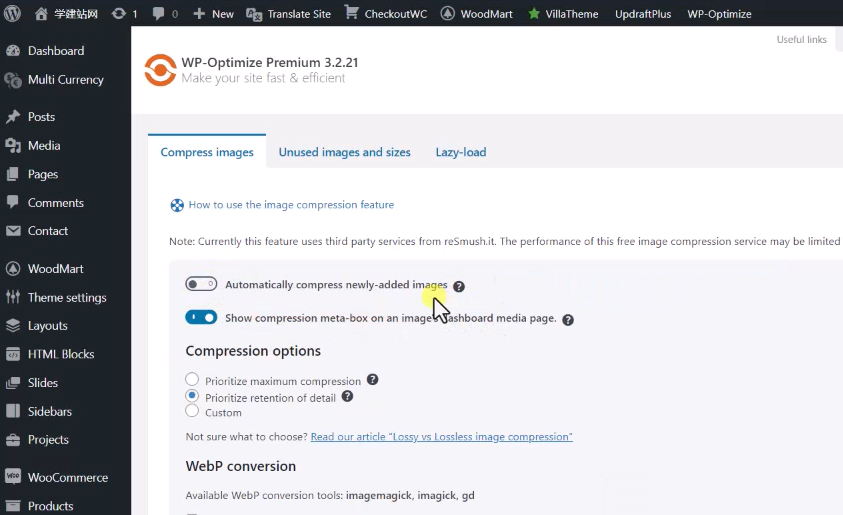Click the Posts pin icon
The width and height of the screenshot is (843, 515).
coord(13,117)
